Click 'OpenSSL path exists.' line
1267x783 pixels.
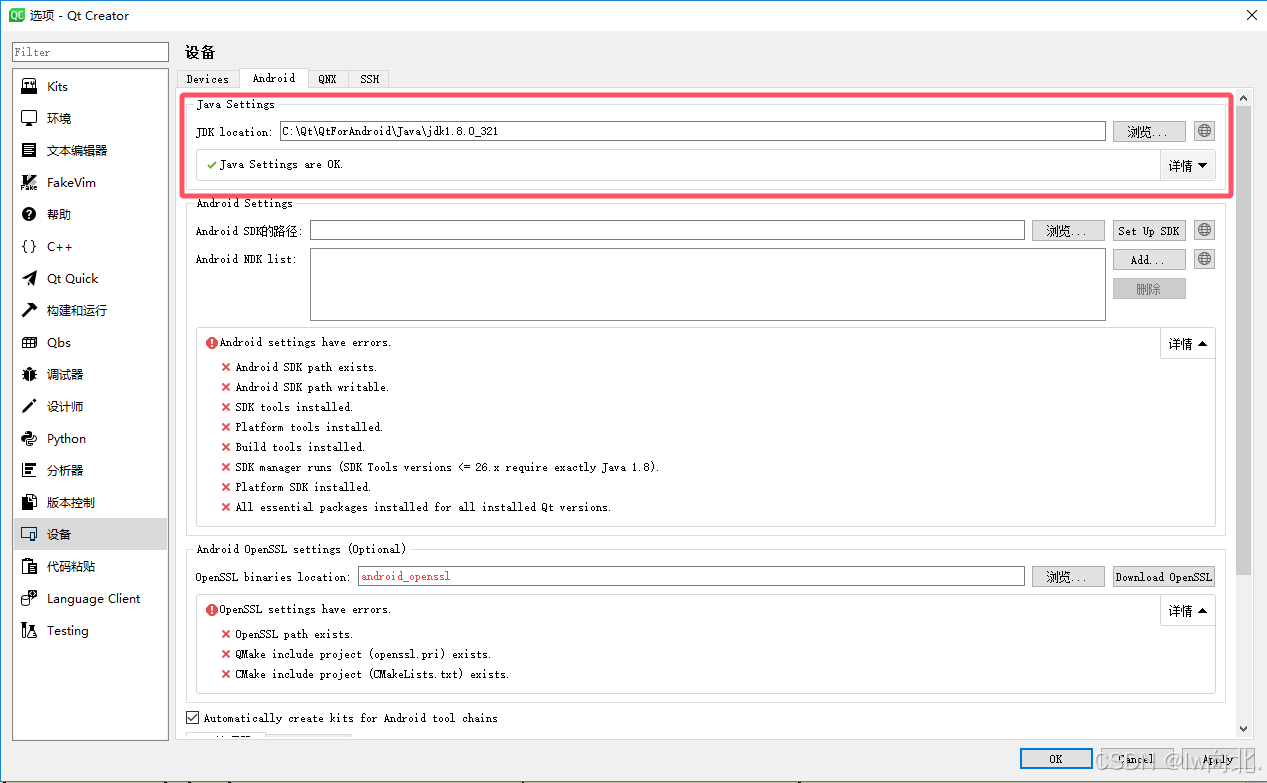click(x=294, y=634)
